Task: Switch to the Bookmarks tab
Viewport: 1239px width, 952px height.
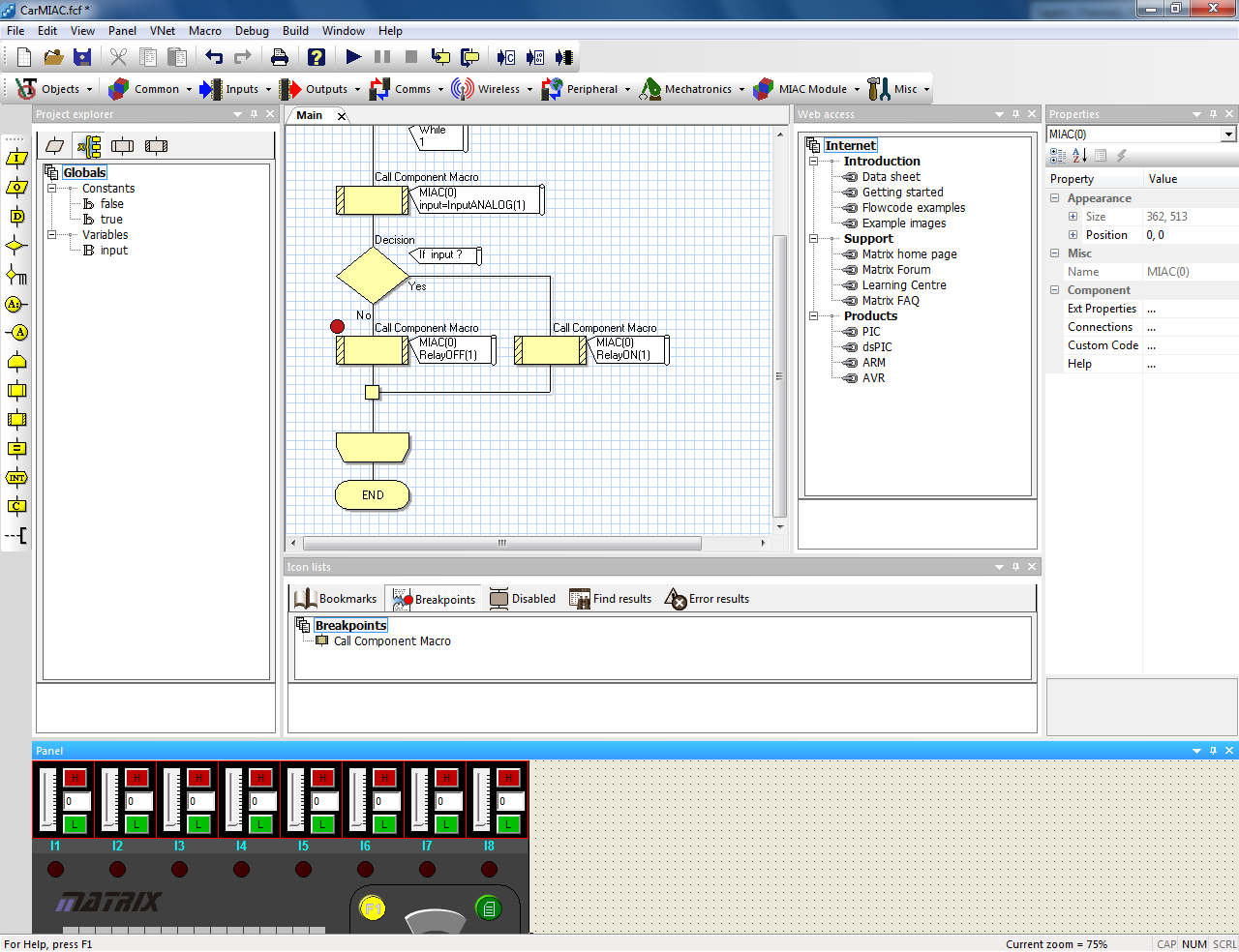Action: coord(335,599)
